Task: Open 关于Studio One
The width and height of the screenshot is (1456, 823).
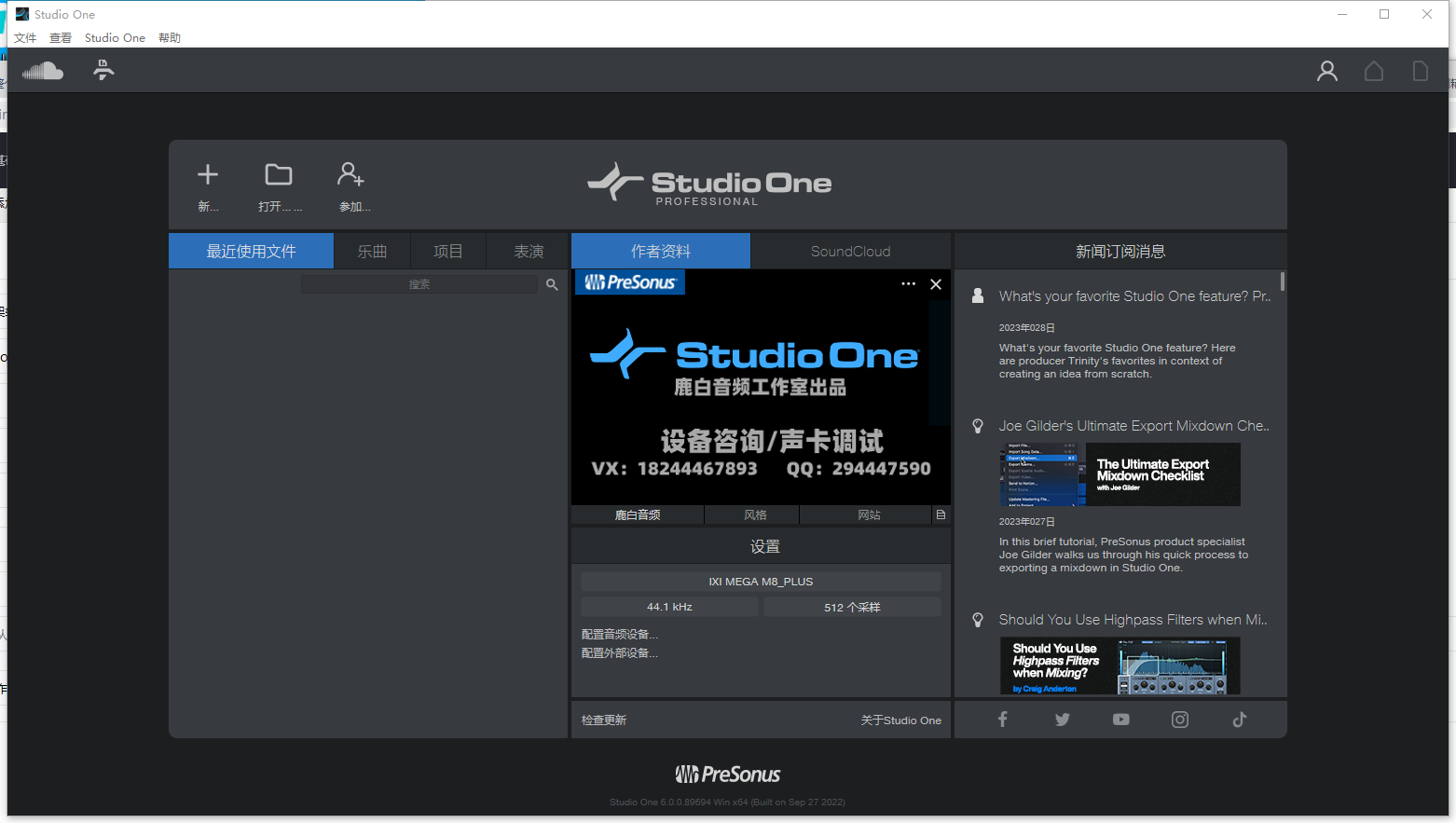Action: tap(900, 720)
